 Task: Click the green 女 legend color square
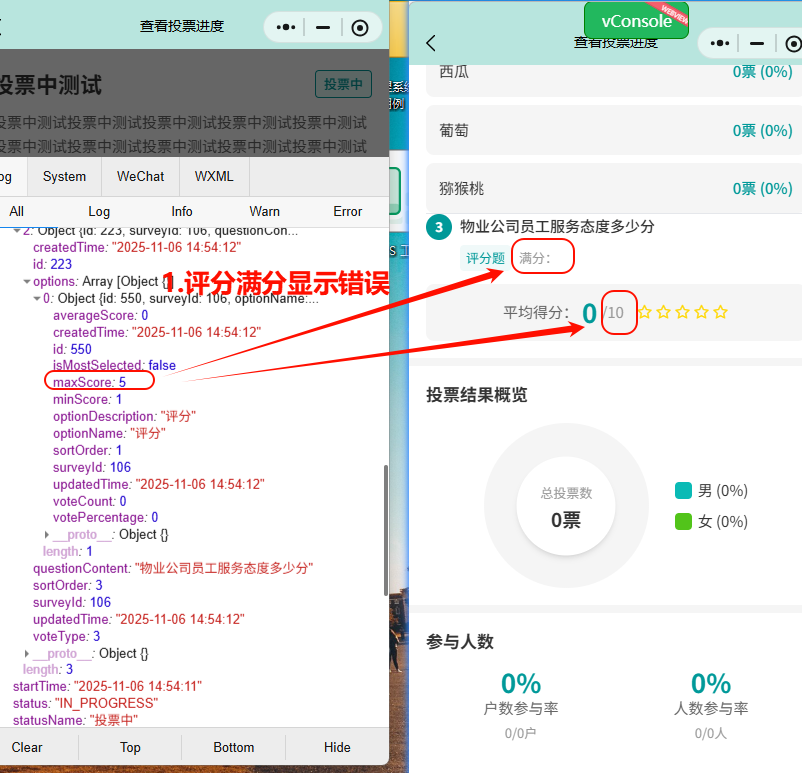[x=684, y=521]
